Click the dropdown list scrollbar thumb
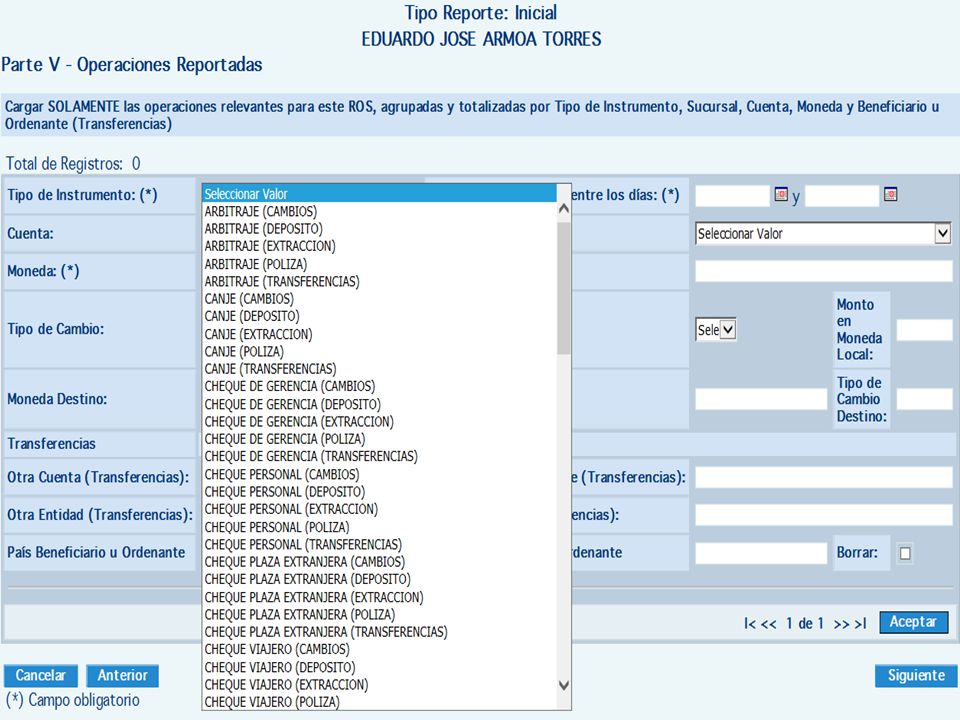960x720 pixels. click(x=564, y=288)
